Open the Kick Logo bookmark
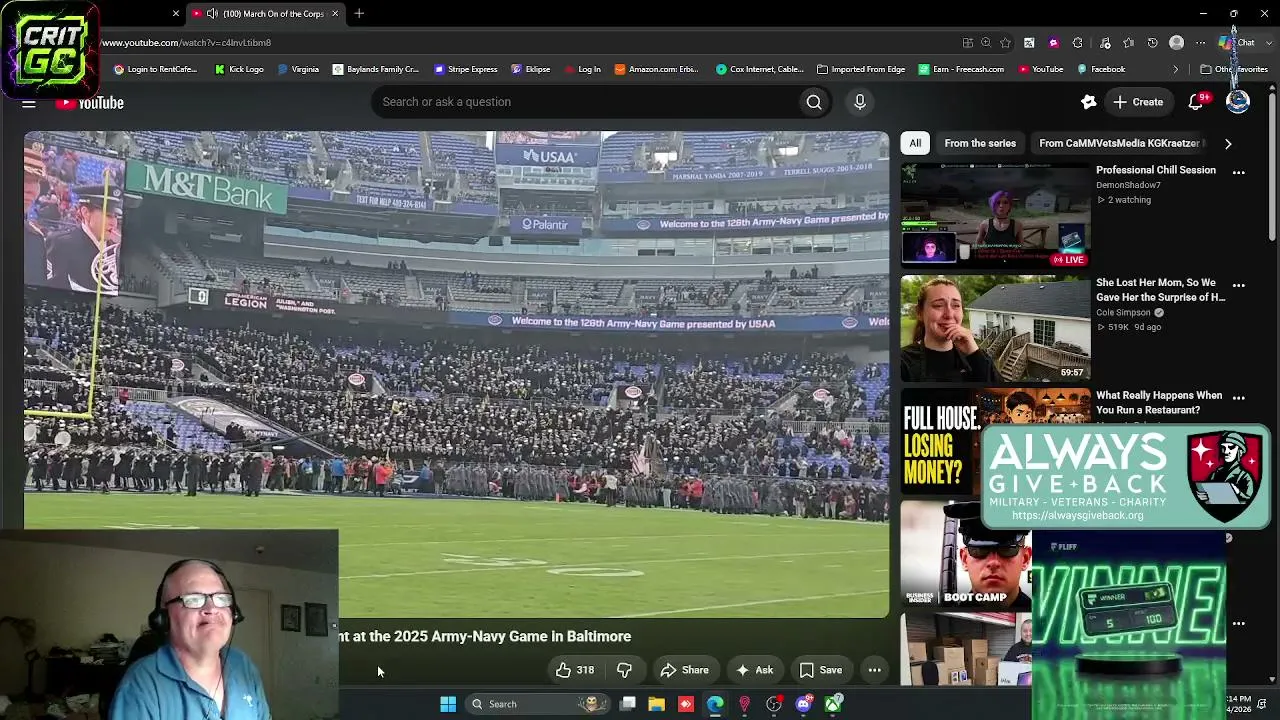The width and height of the screenshot is (1280, 720). click(239, 70)
